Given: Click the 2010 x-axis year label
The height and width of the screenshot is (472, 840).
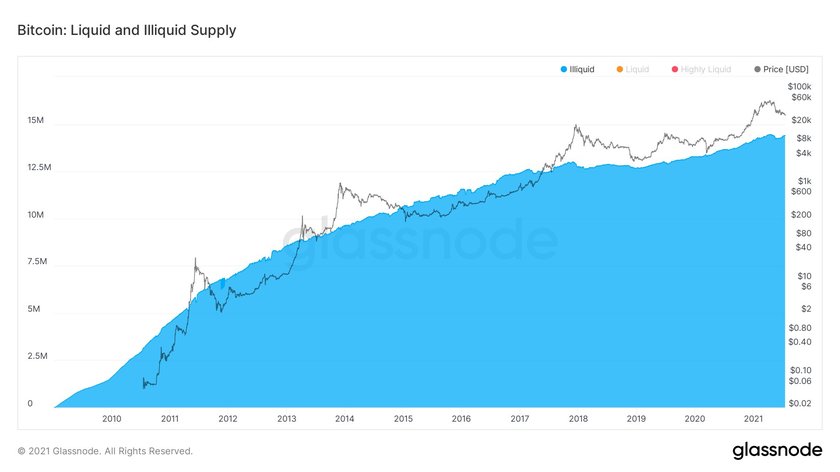Looking at the screenshot, I should point(111,418).
